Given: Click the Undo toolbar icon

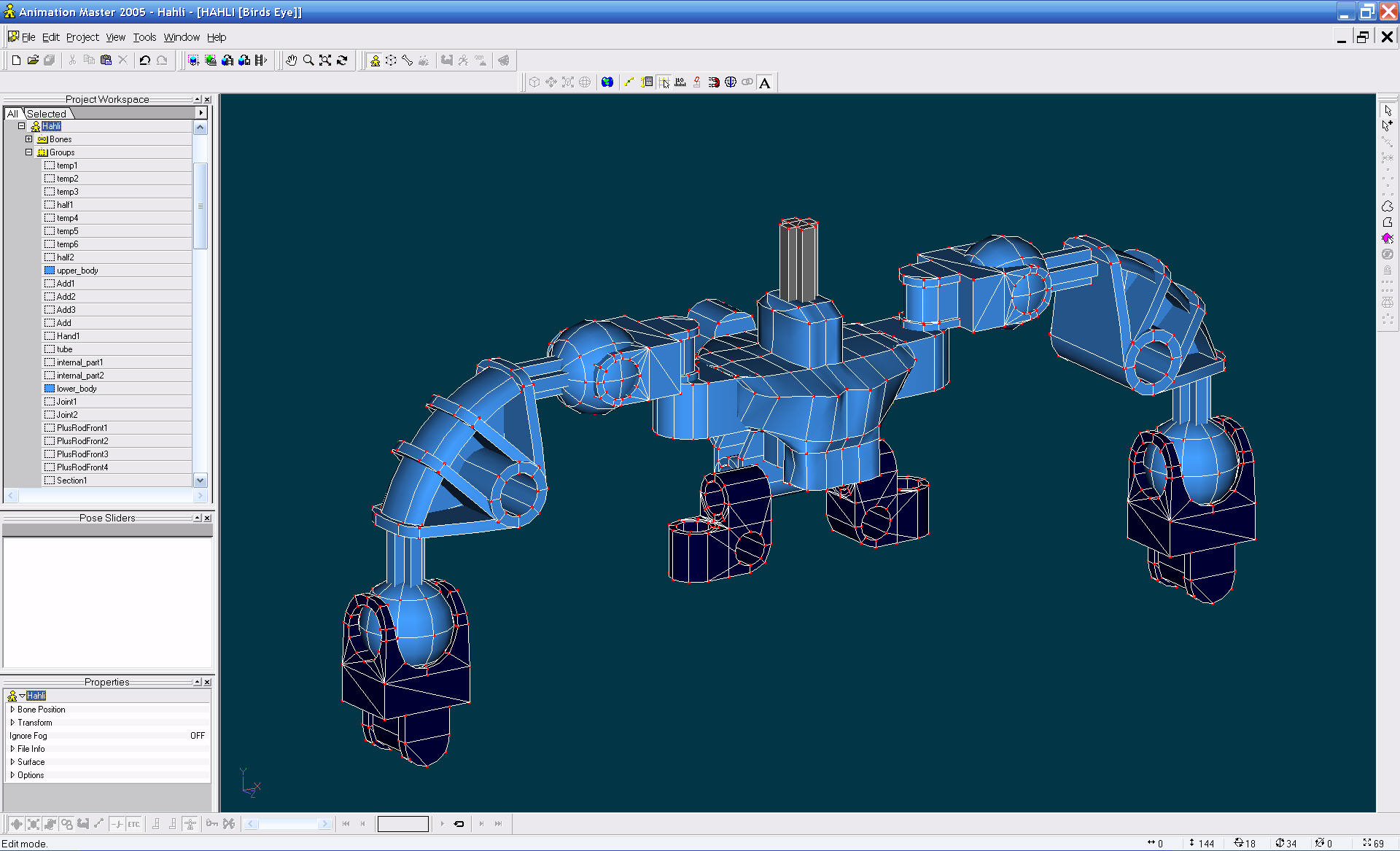Looking at the screenshot, I should pos(144,61).
